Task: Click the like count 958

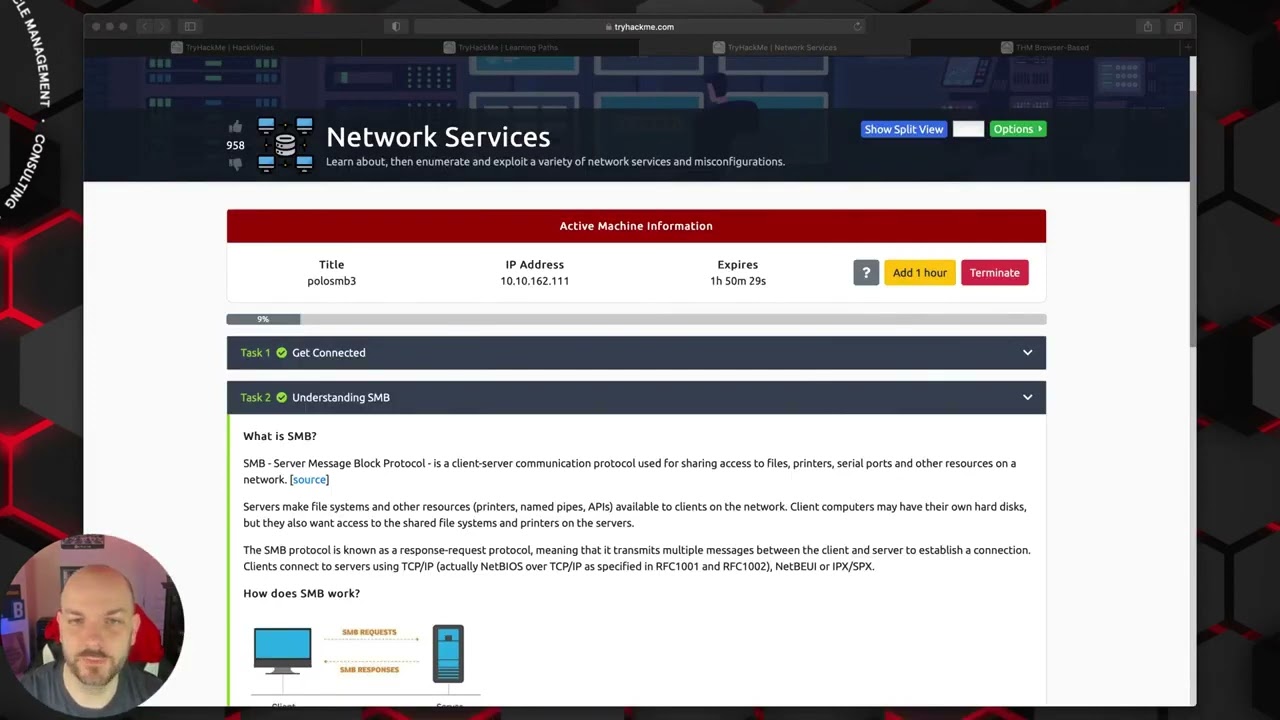Action: (235, 145)
